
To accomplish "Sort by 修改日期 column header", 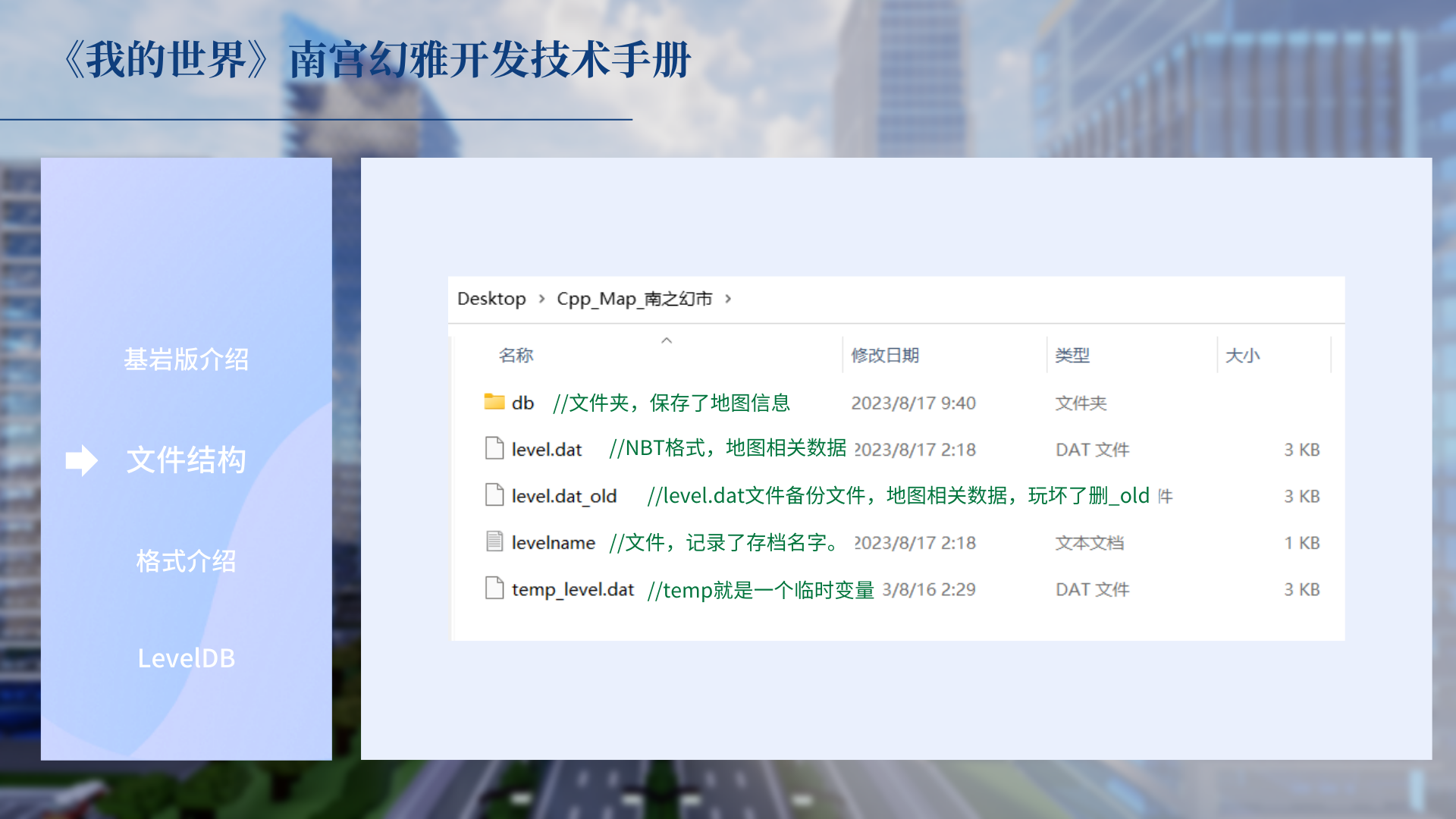I will pyautogui.click(x=885, y=355).
